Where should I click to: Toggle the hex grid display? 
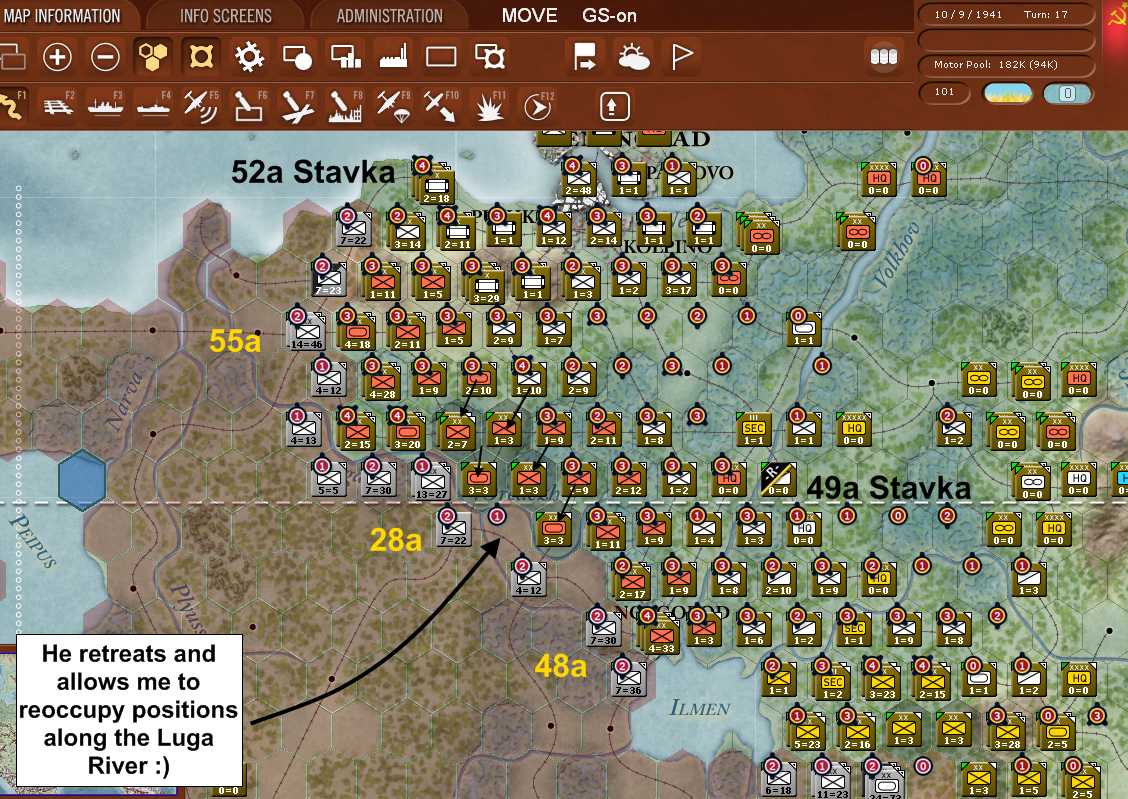click(x=153, y=57)
